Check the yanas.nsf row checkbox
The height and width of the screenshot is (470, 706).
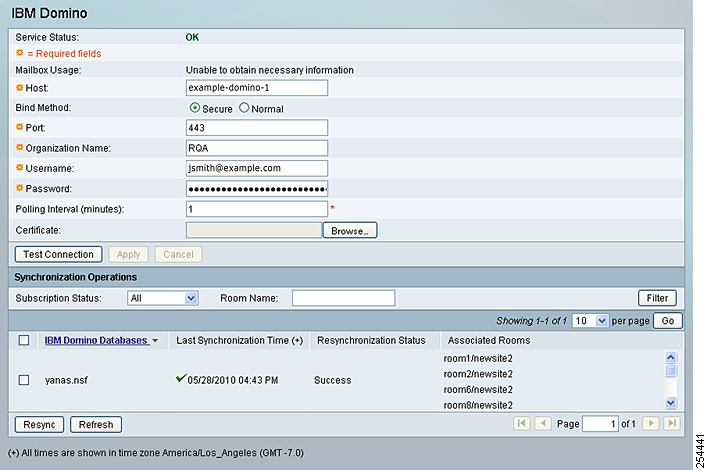tap(24, 380)
